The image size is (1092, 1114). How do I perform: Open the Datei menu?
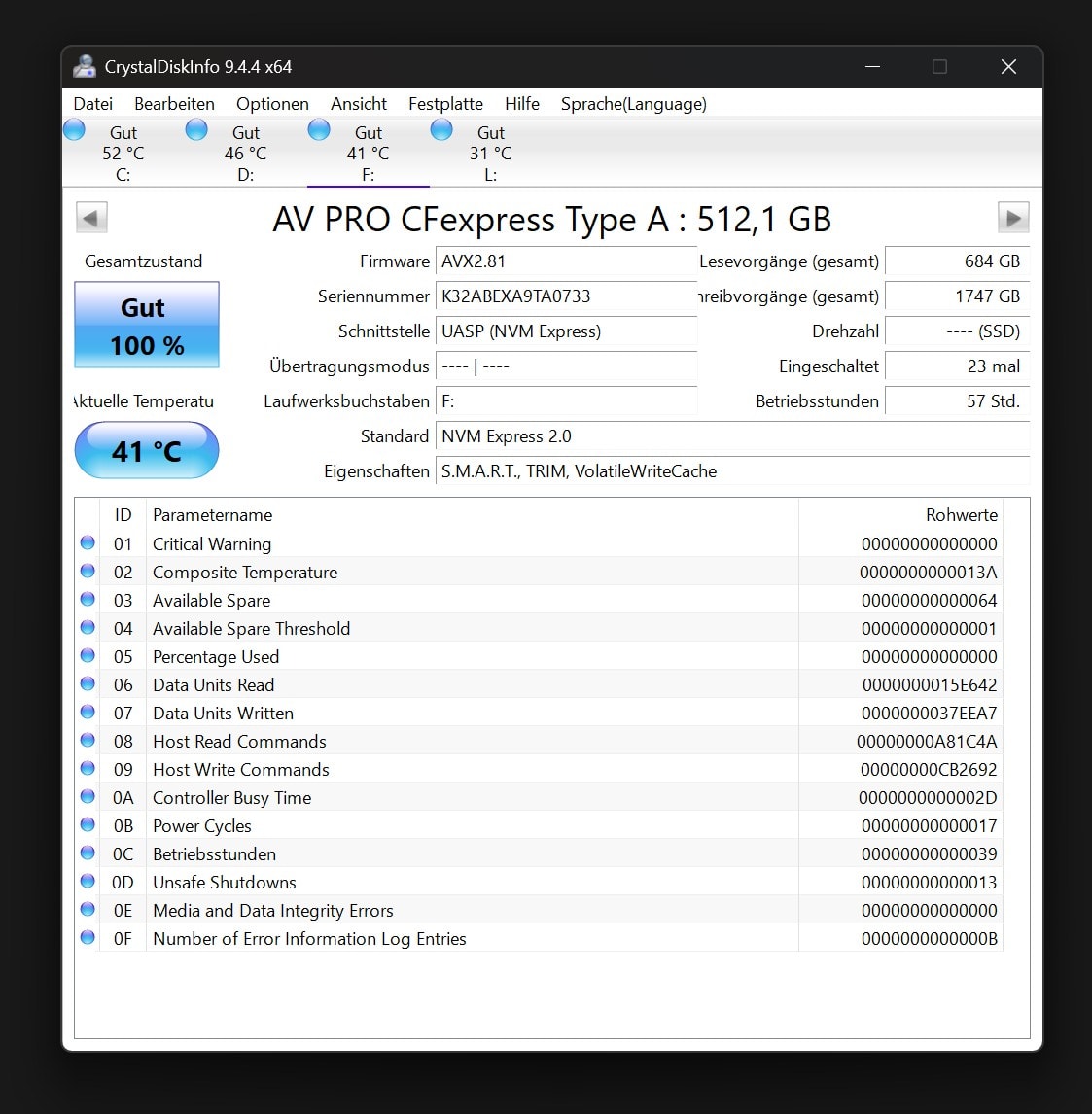[93, 104]
